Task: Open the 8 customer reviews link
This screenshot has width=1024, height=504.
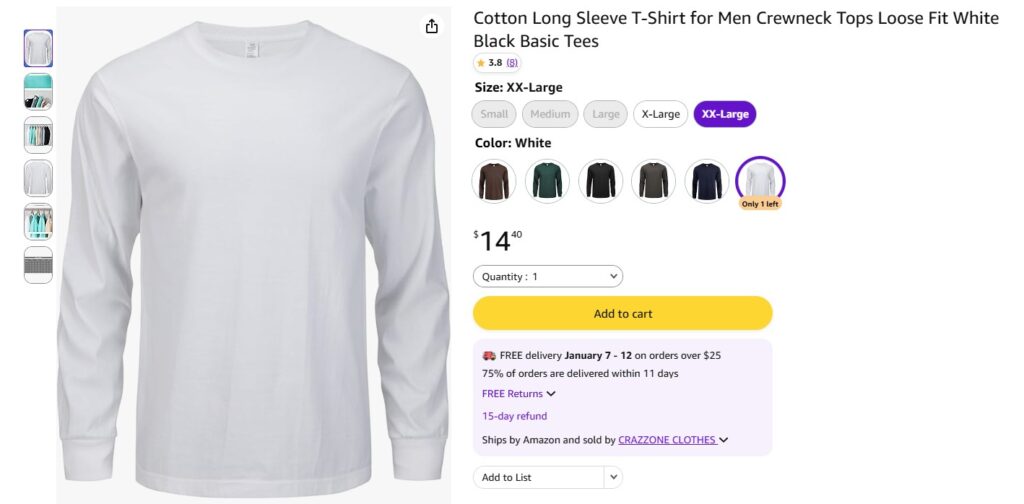Action: pyautogui.click(x=512, y=63)
